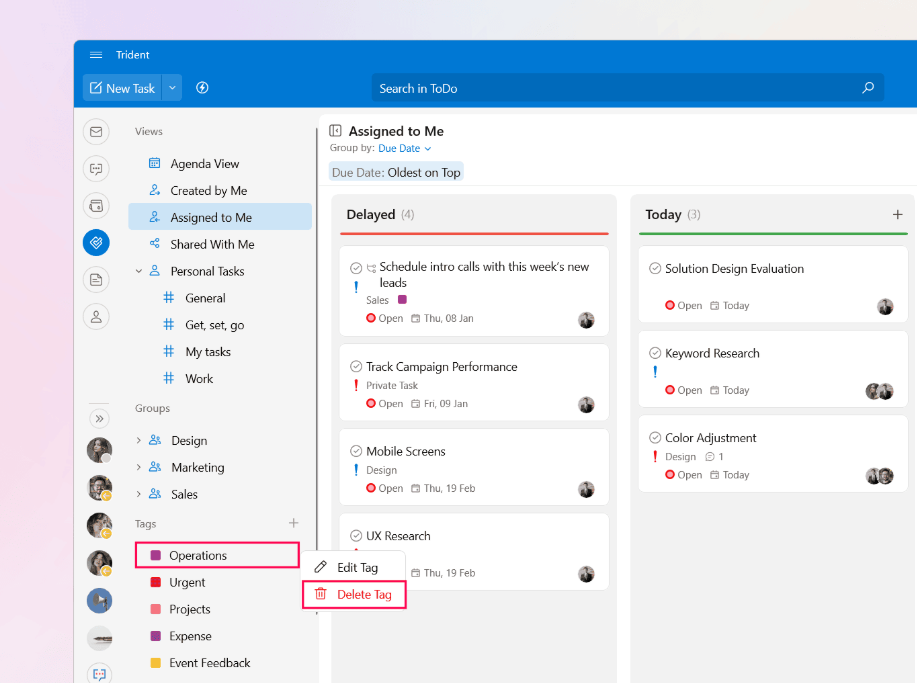Choose Edit Tag from context menu

[354, 568]
